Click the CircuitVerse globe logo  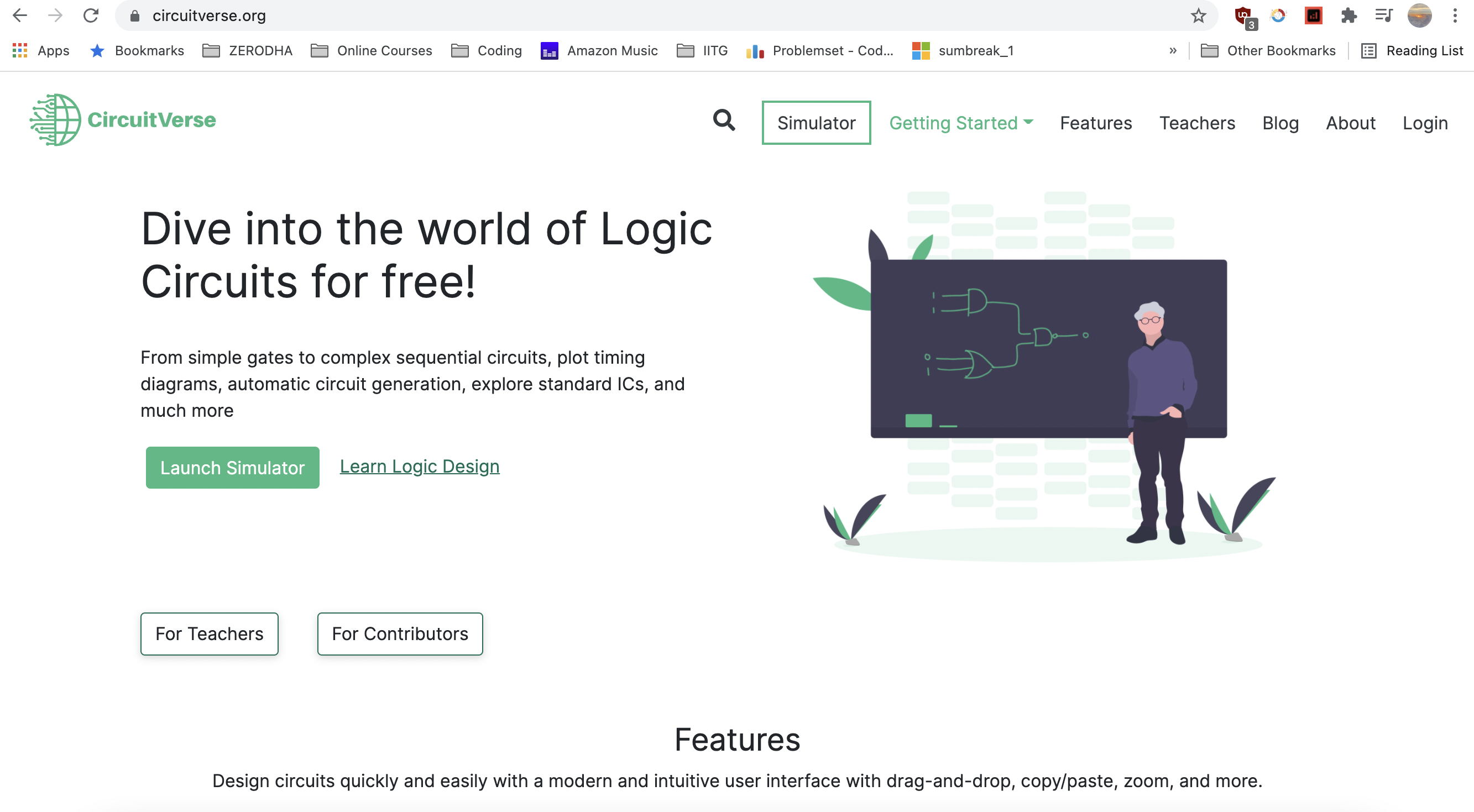[x=55, y=120]
